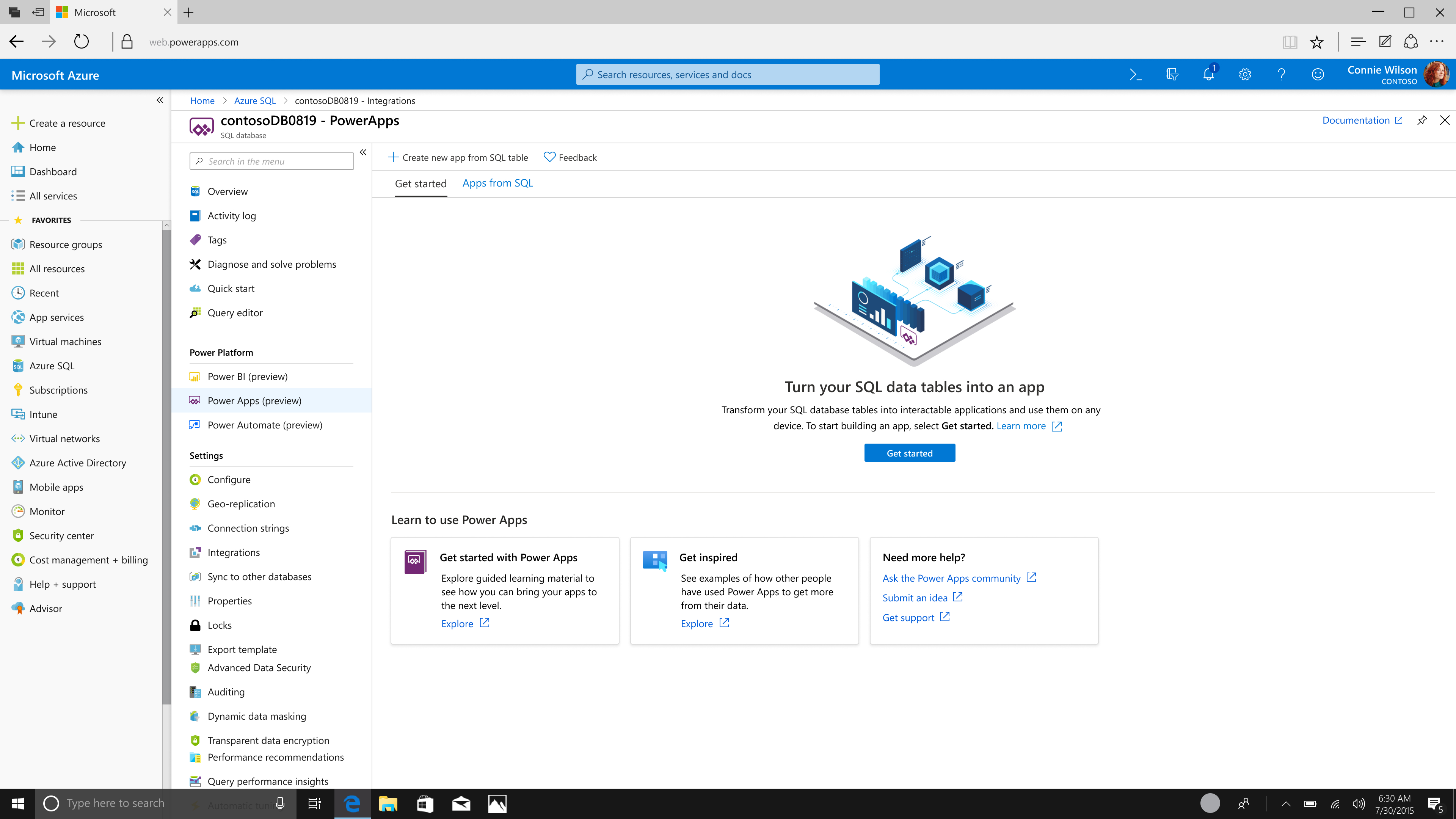1456x819 pixels.
Task: Open Microsoft Edge from the taskbar
Action: pyautogui.click(x=352, y=803)
